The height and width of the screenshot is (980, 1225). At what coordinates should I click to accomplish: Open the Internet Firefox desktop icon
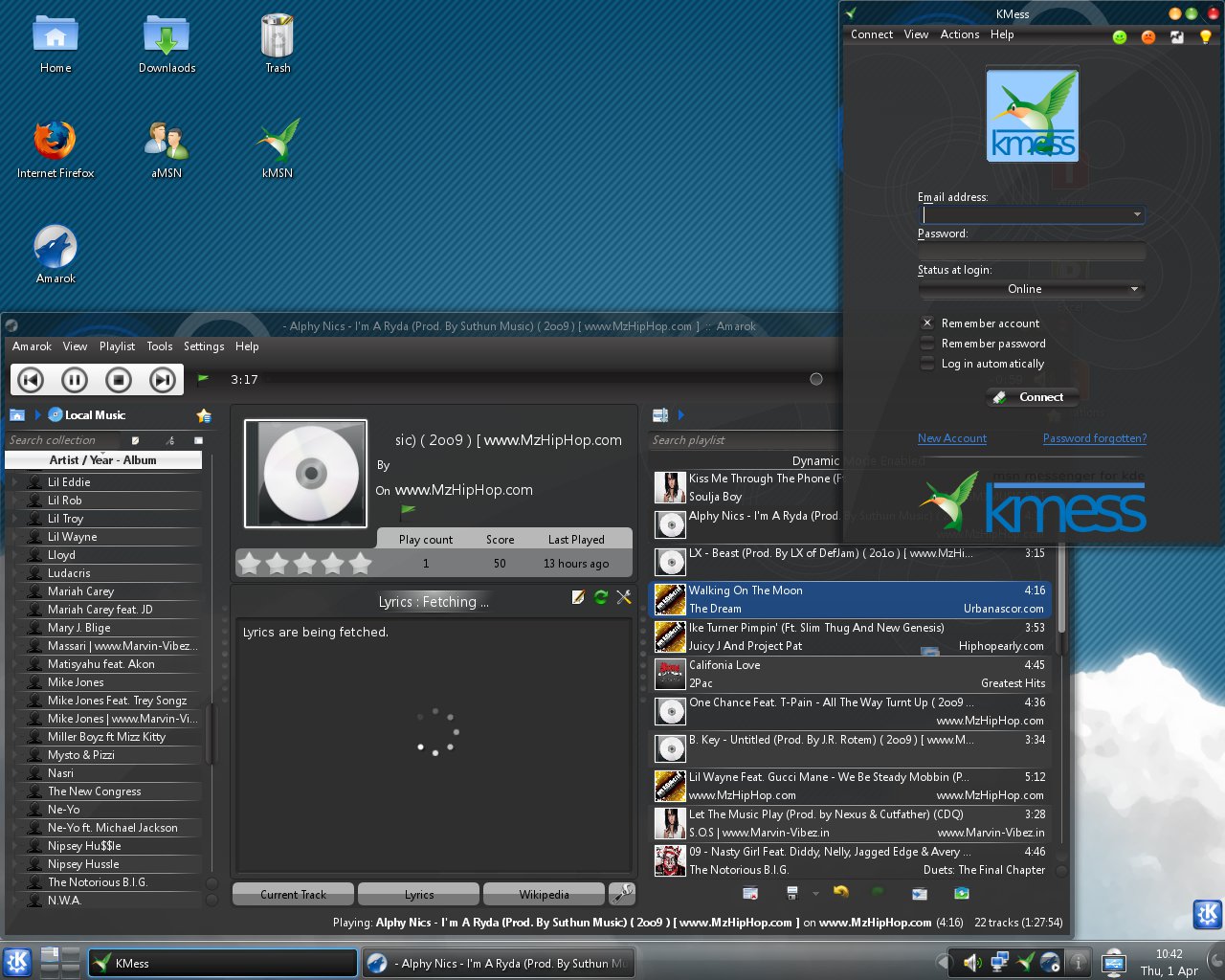(56, 149)
